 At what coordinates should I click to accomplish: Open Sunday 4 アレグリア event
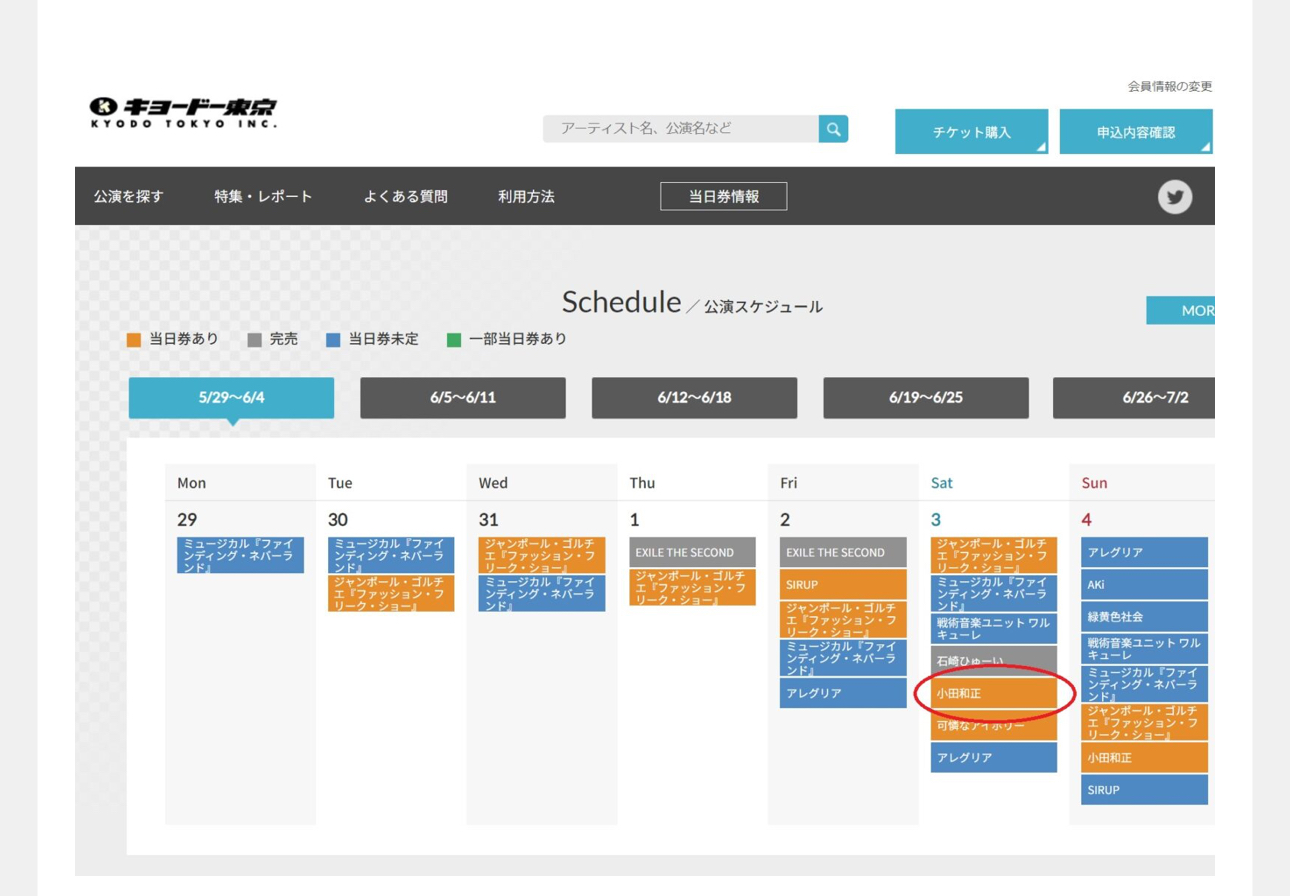point(1145,552)
